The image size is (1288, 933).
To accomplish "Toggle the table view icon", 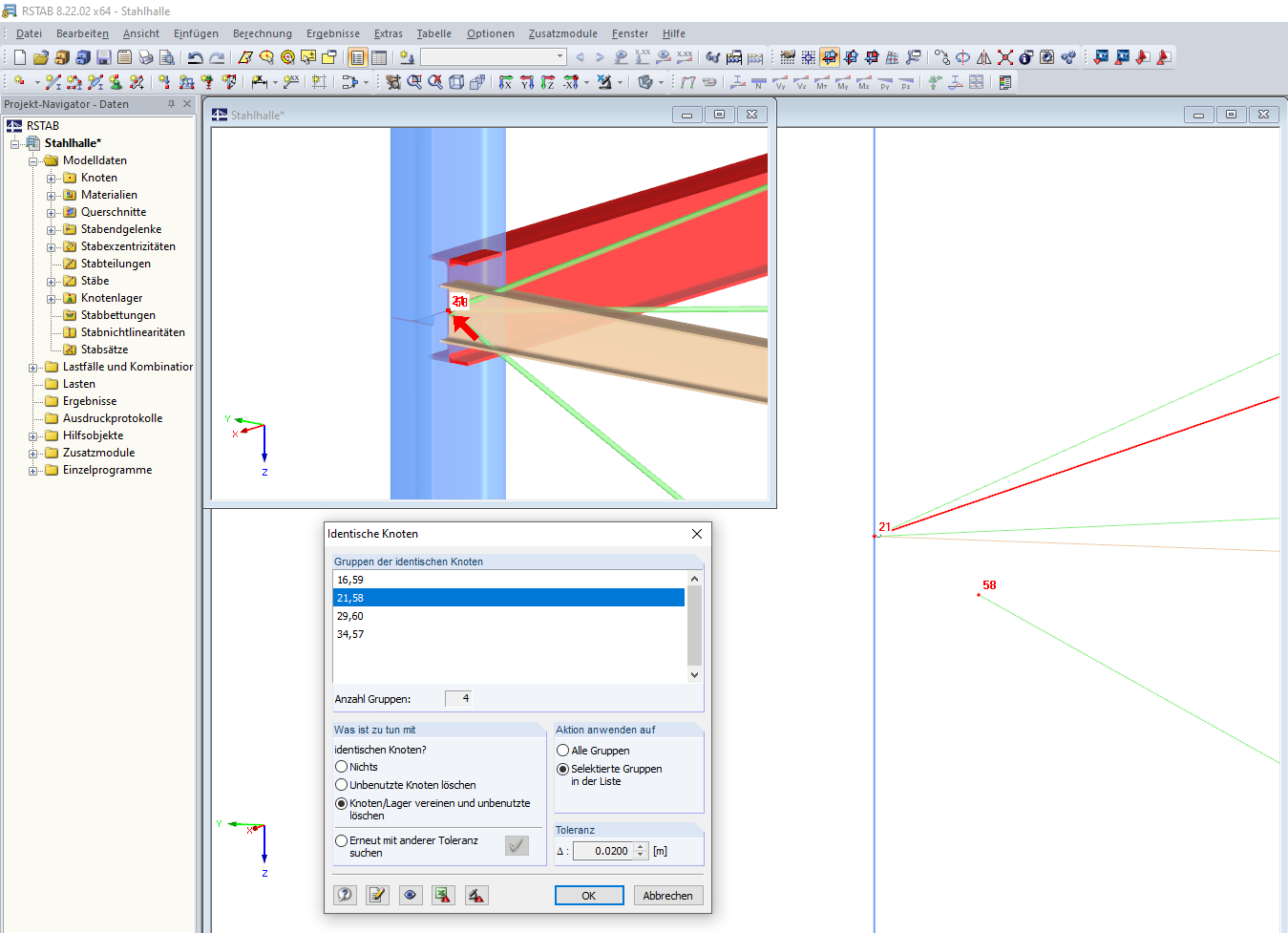I will 379,57.
